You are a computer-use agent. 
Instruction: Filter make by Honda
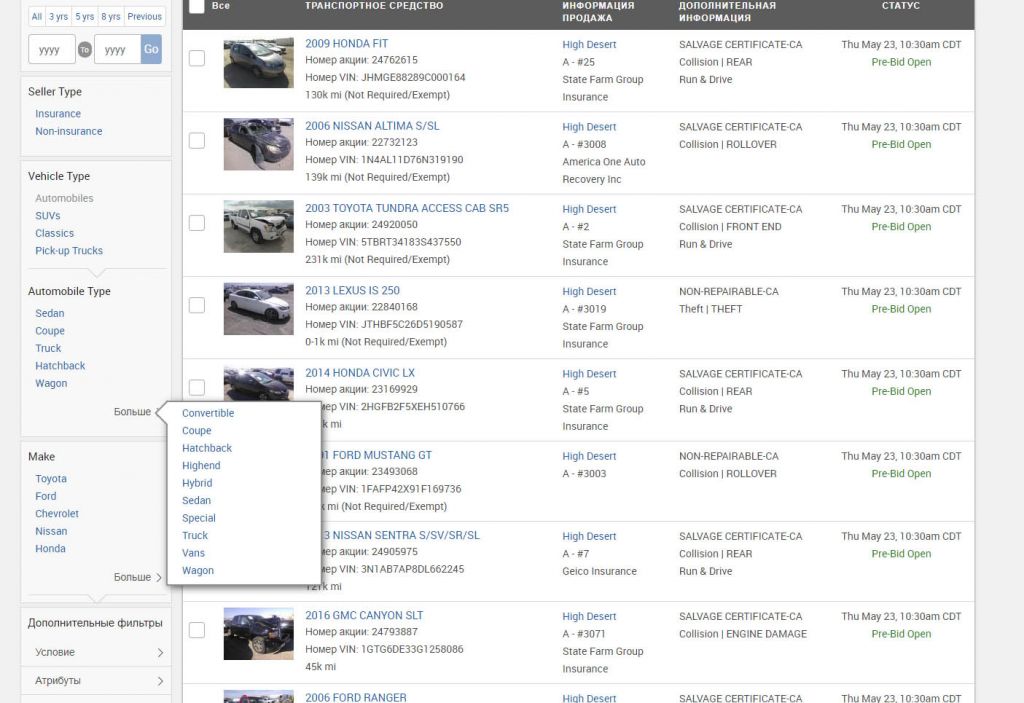pyautogui.click(x=50, y=549)
